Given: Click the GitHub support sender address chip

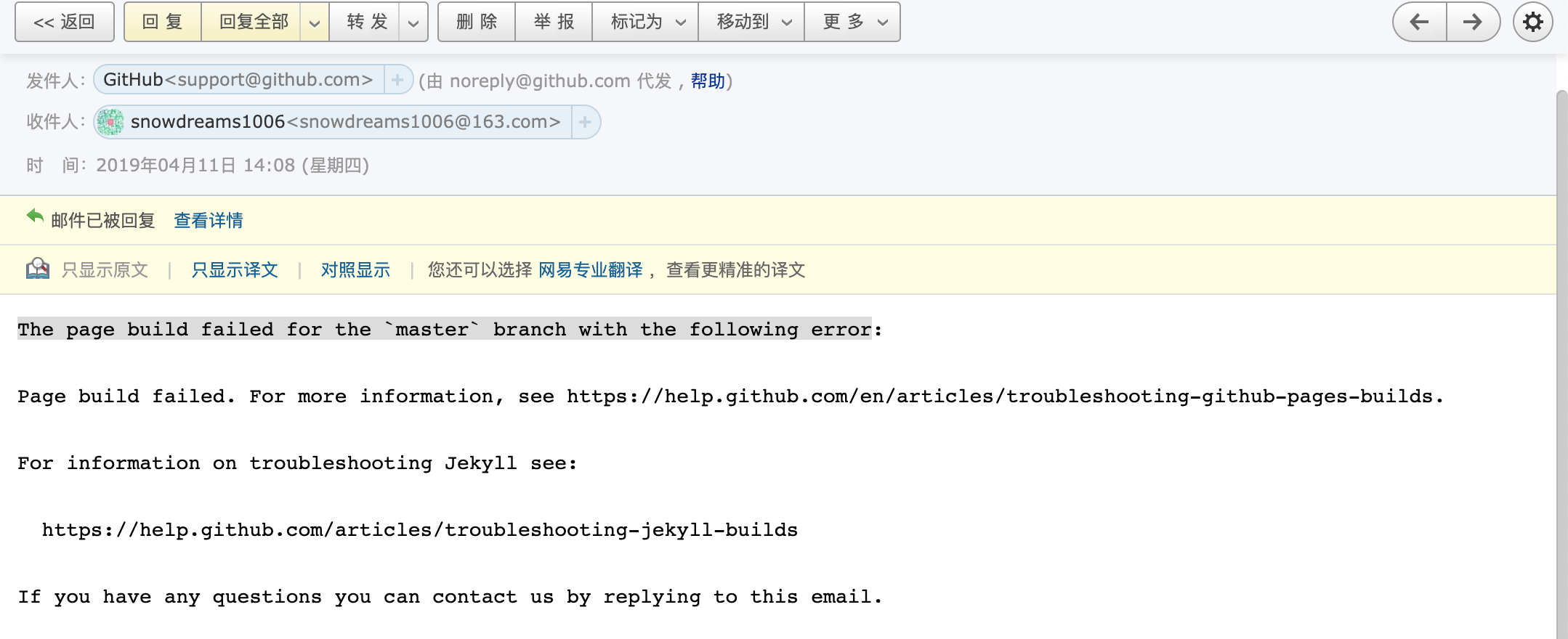Looking at the screenshot, I should point(238,80).
